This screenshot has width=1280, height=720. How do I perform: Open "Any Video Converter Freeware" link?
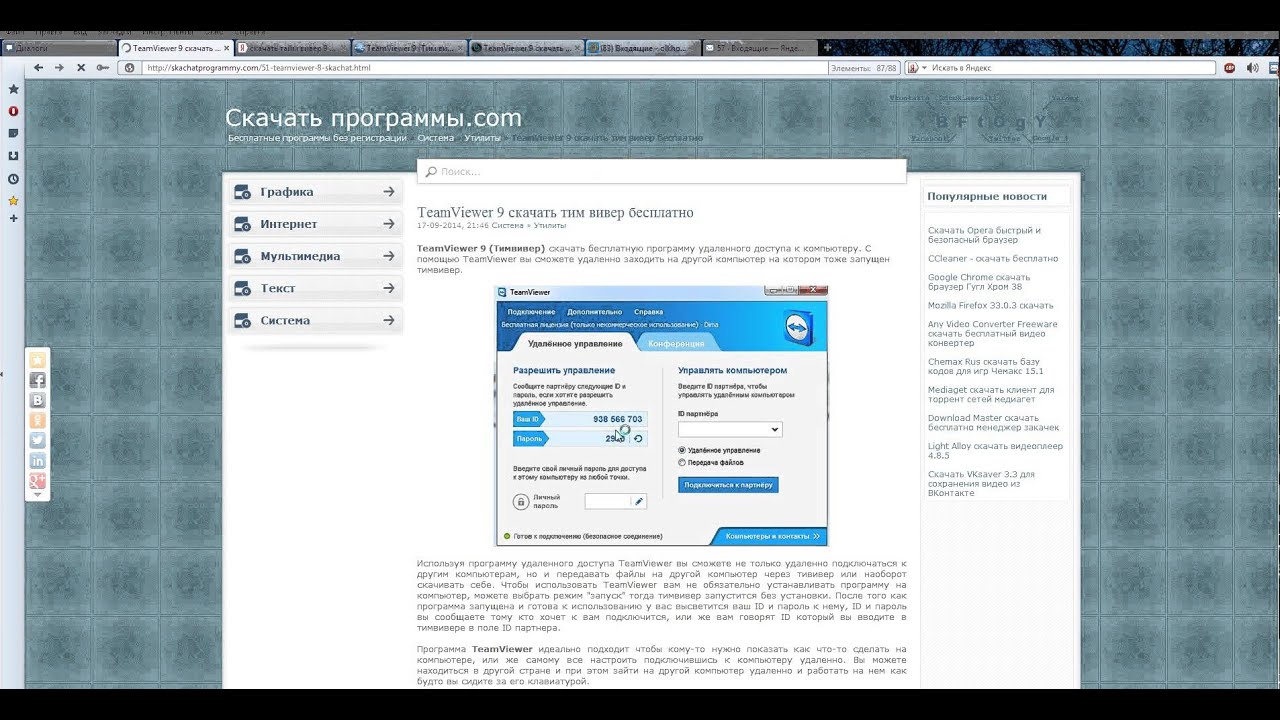[992, 333]
